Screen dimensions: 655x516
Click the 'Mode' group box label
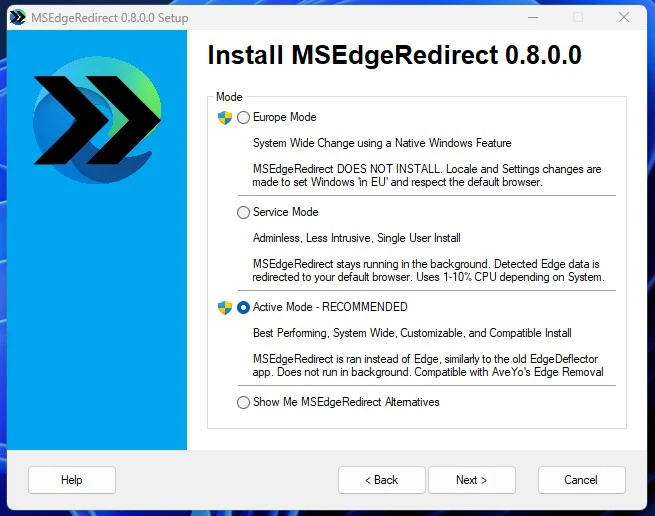[x=229, y=97]
